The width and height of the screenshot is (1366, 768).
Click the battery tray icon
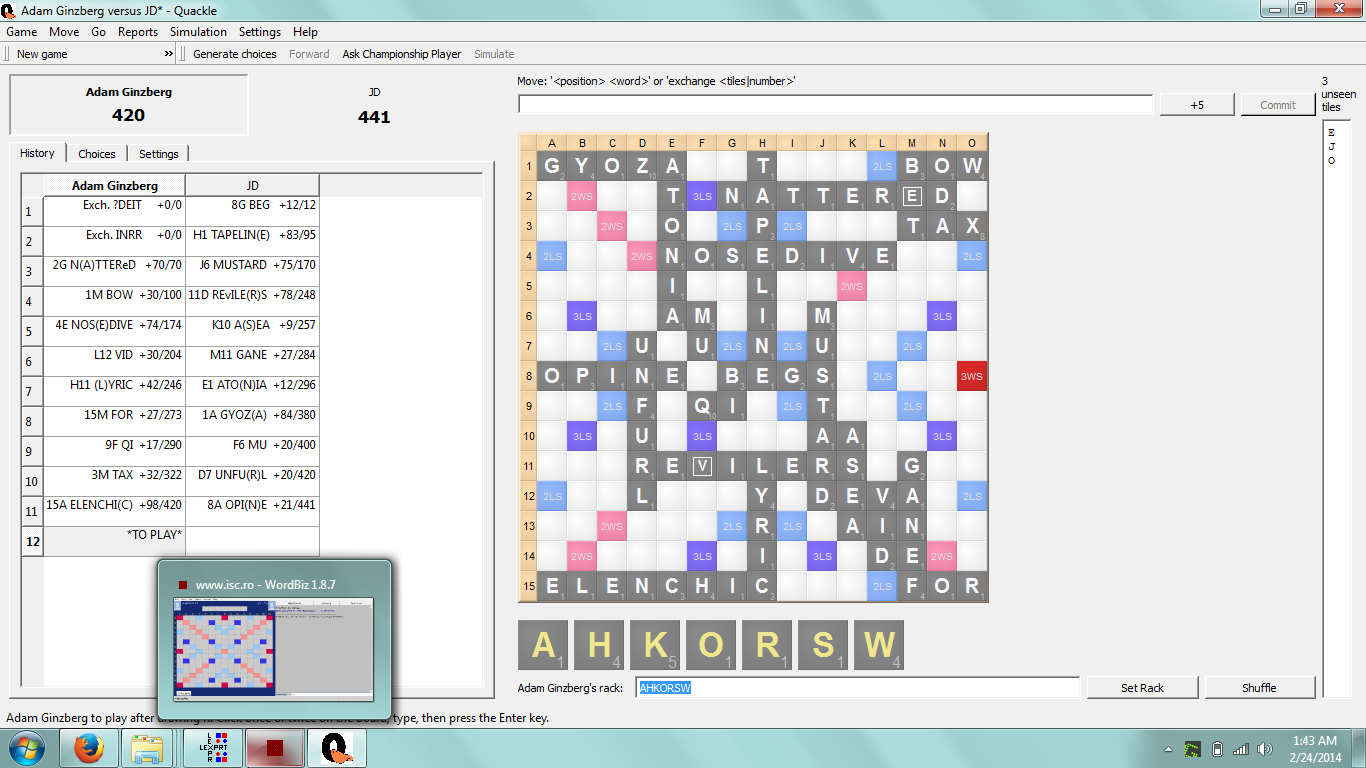pos(1217,749)
